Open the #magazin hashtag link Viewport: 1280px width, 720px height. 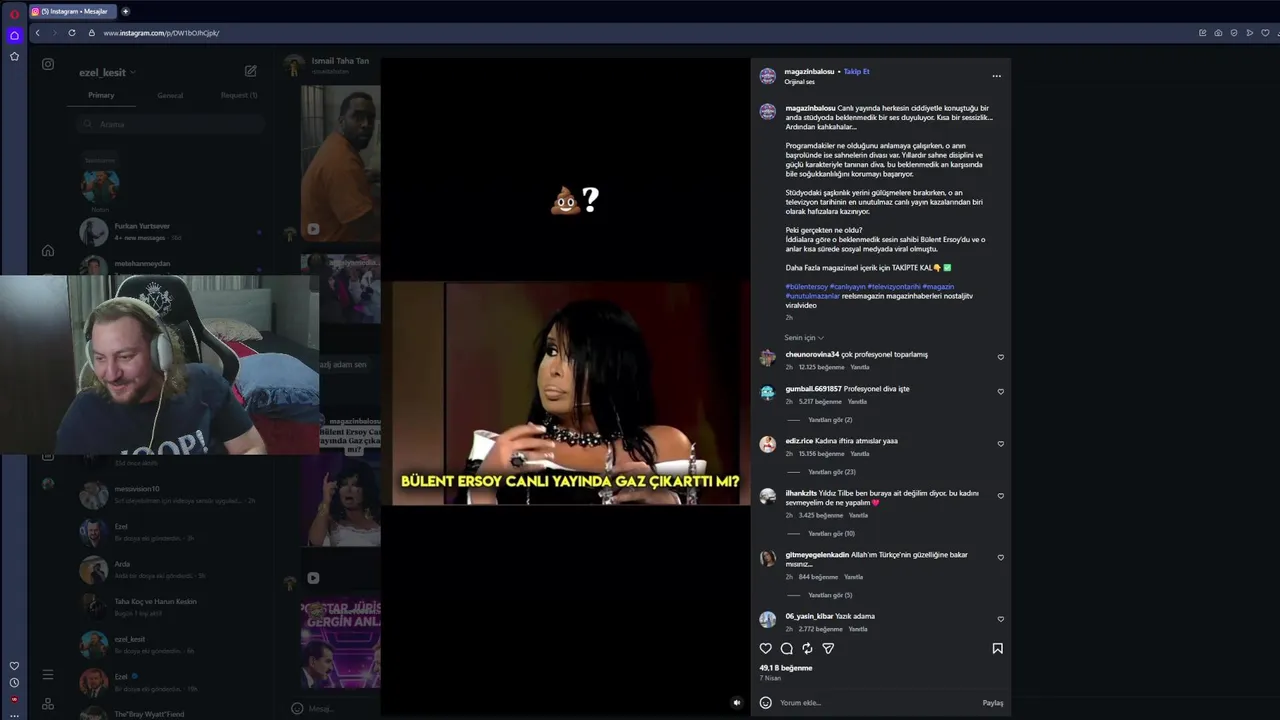(938, 287)
